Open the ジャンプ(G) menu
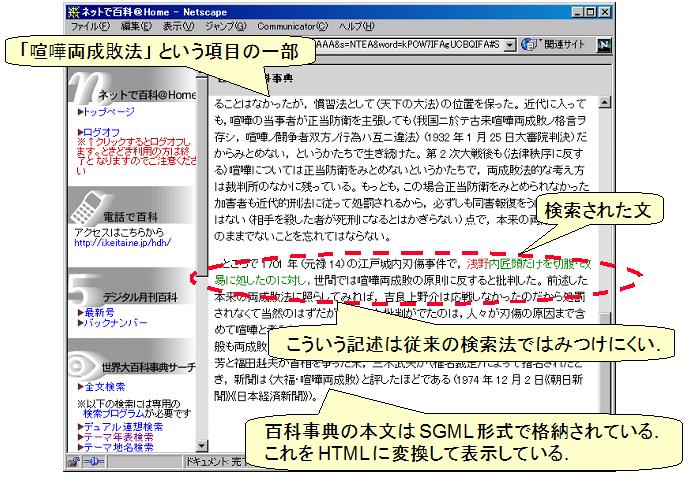The width and height of the screenshot is (690, 480). click(226, 26)
